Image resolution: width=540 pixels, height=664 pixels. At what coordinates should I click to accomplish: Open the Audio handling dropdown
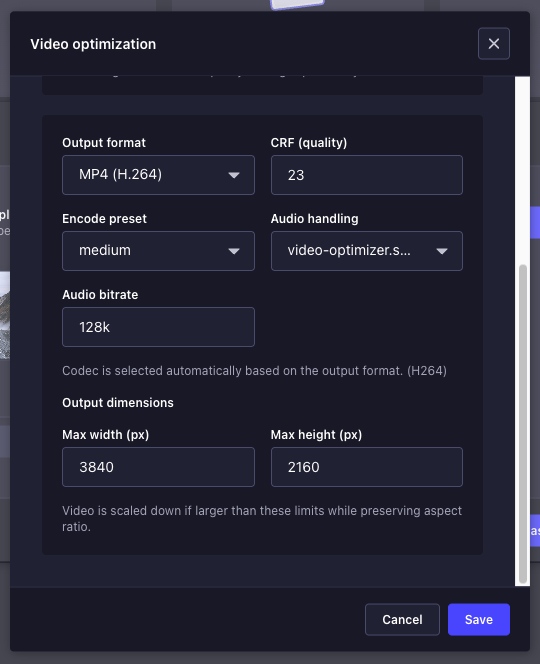(367, 251)
